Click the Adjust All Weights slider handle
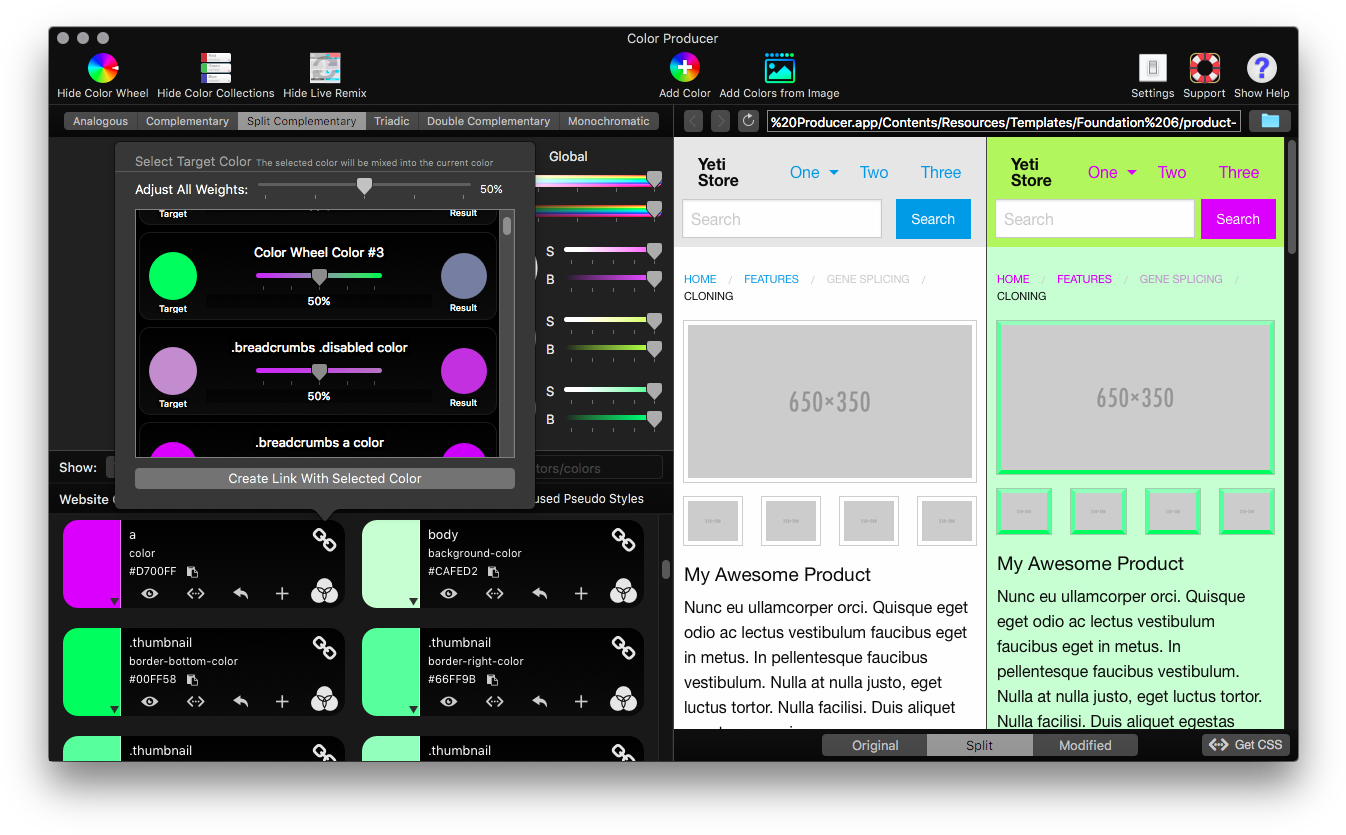 (x=365, y=186)
